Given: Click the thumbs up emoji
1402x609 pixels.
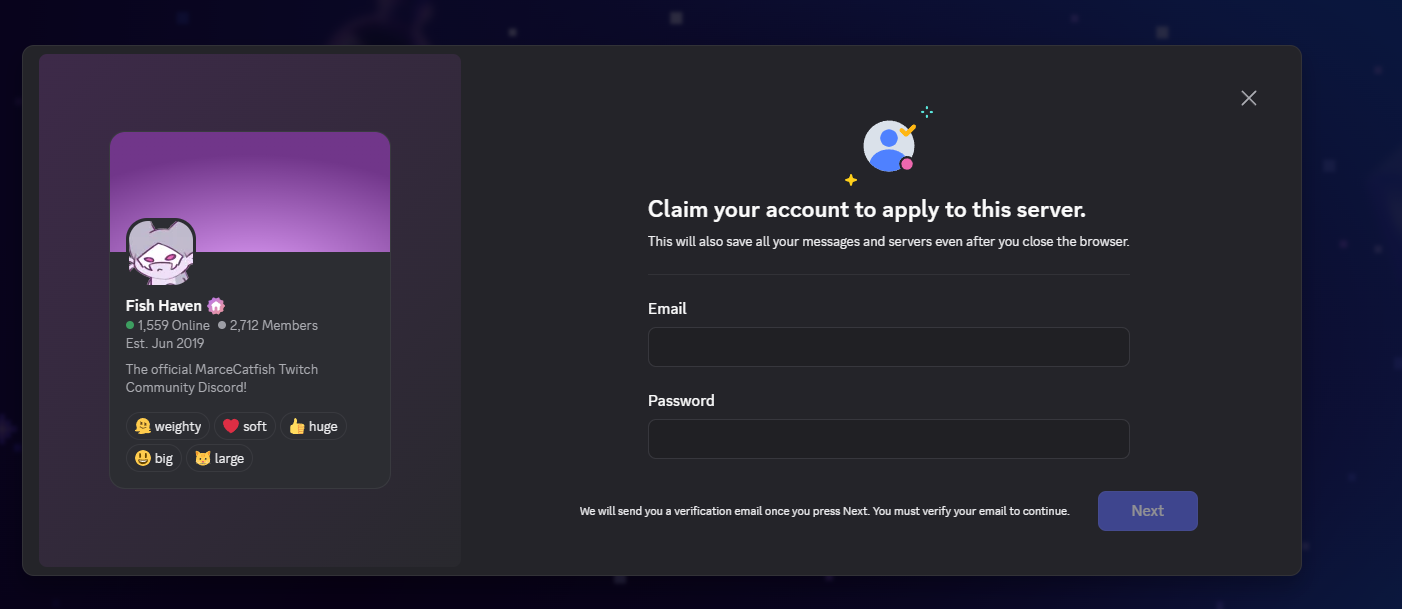Looking at the screenshot, I should coord(296,426).
